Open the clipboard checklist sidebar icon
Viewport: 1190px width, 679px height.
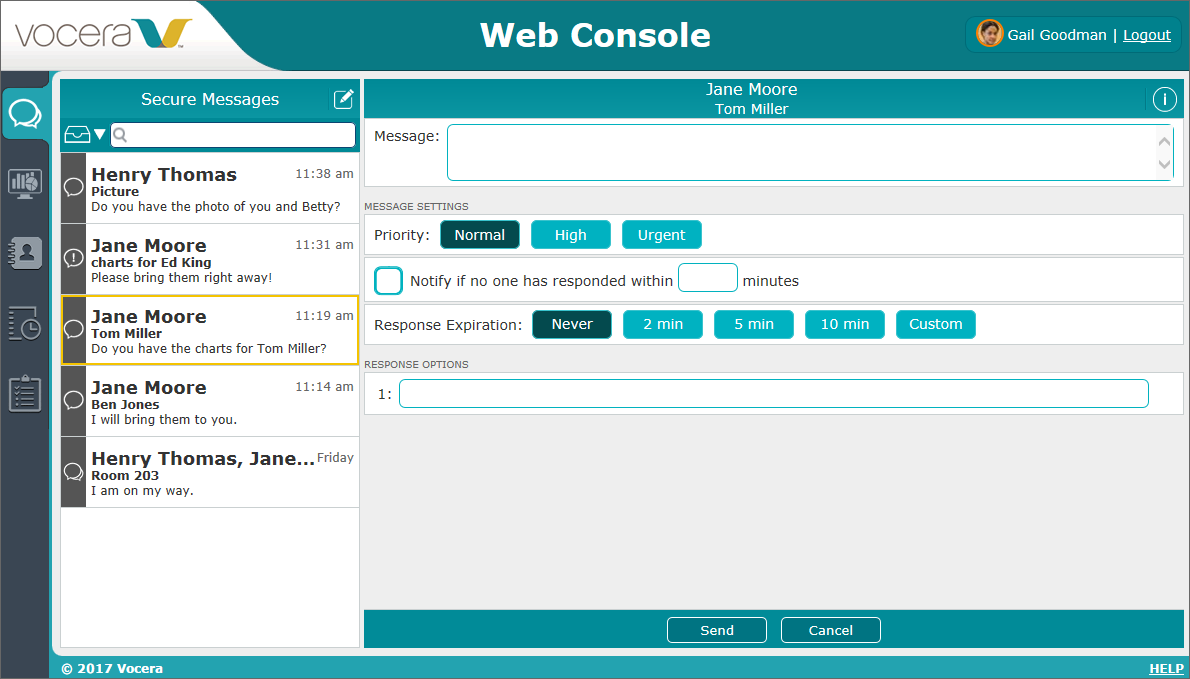pos(25,393)
